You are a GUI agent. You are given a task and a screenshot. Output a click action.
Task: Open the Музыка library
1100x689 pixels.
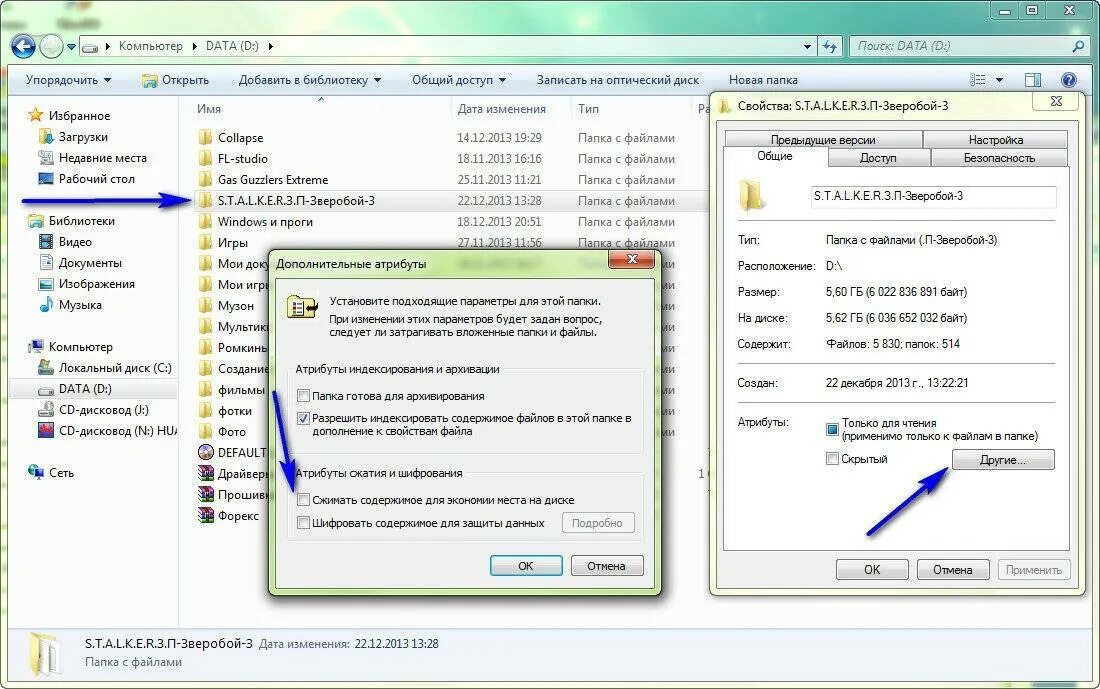[80, 305]
